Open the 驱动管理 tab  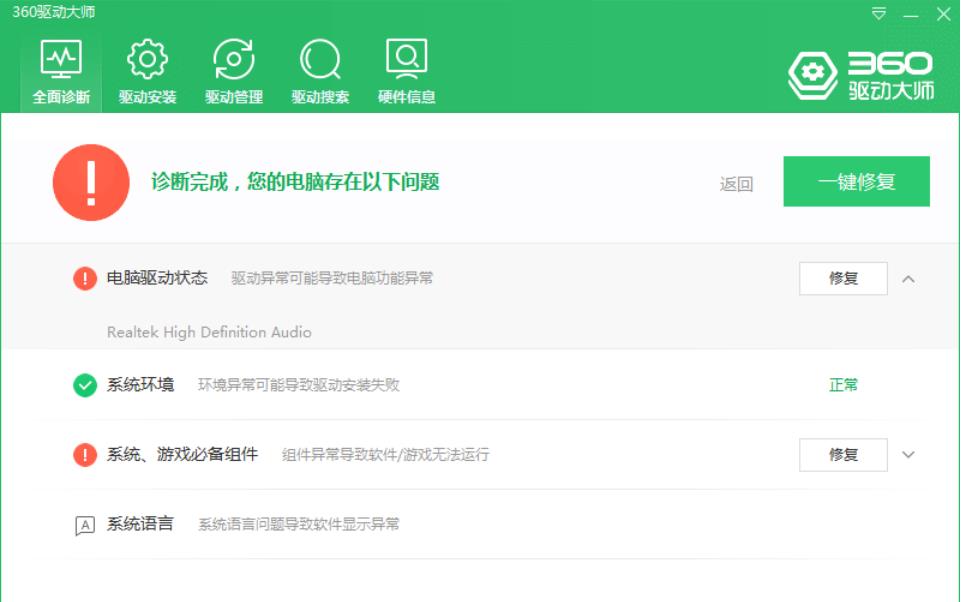pos(234,71)
